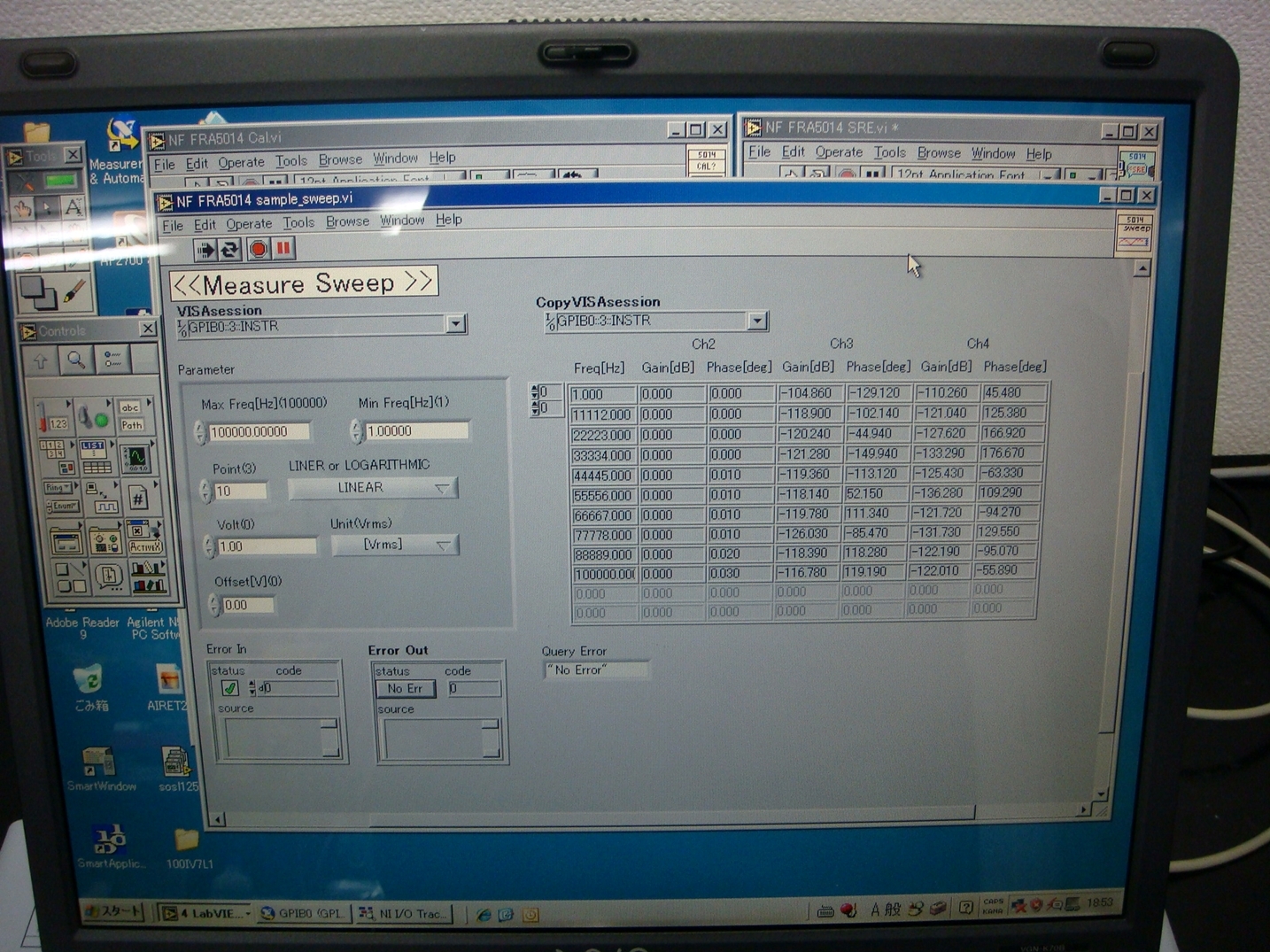Click the No Err status indicator in Error Out
Screen dimensions: 1270x952
tap(406, 689)
